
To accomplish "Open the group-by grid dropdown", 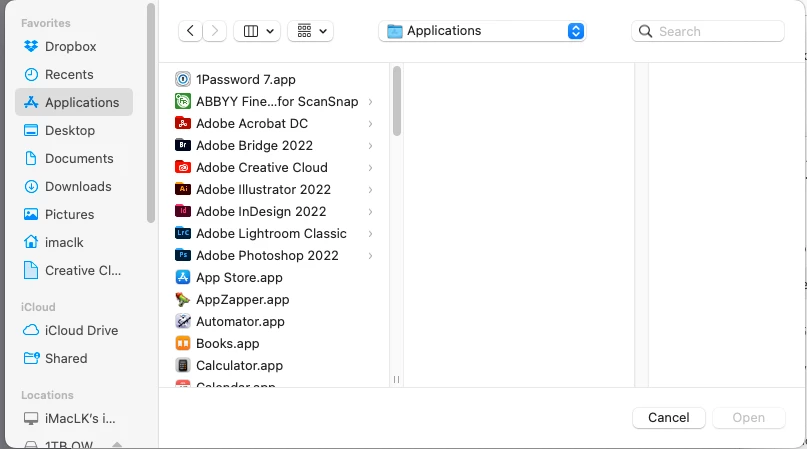I will point(311,31).
